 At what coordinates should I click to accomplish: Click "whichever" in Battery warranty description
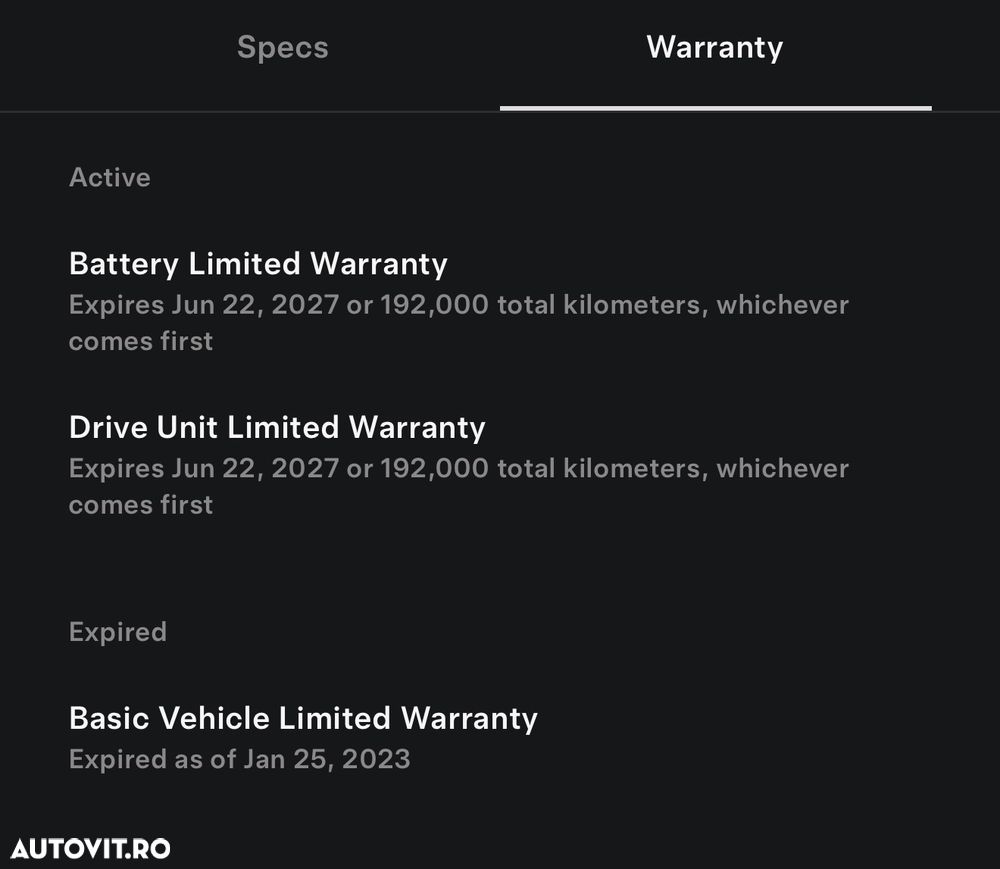pyautogui.click(x=782, y=304)
